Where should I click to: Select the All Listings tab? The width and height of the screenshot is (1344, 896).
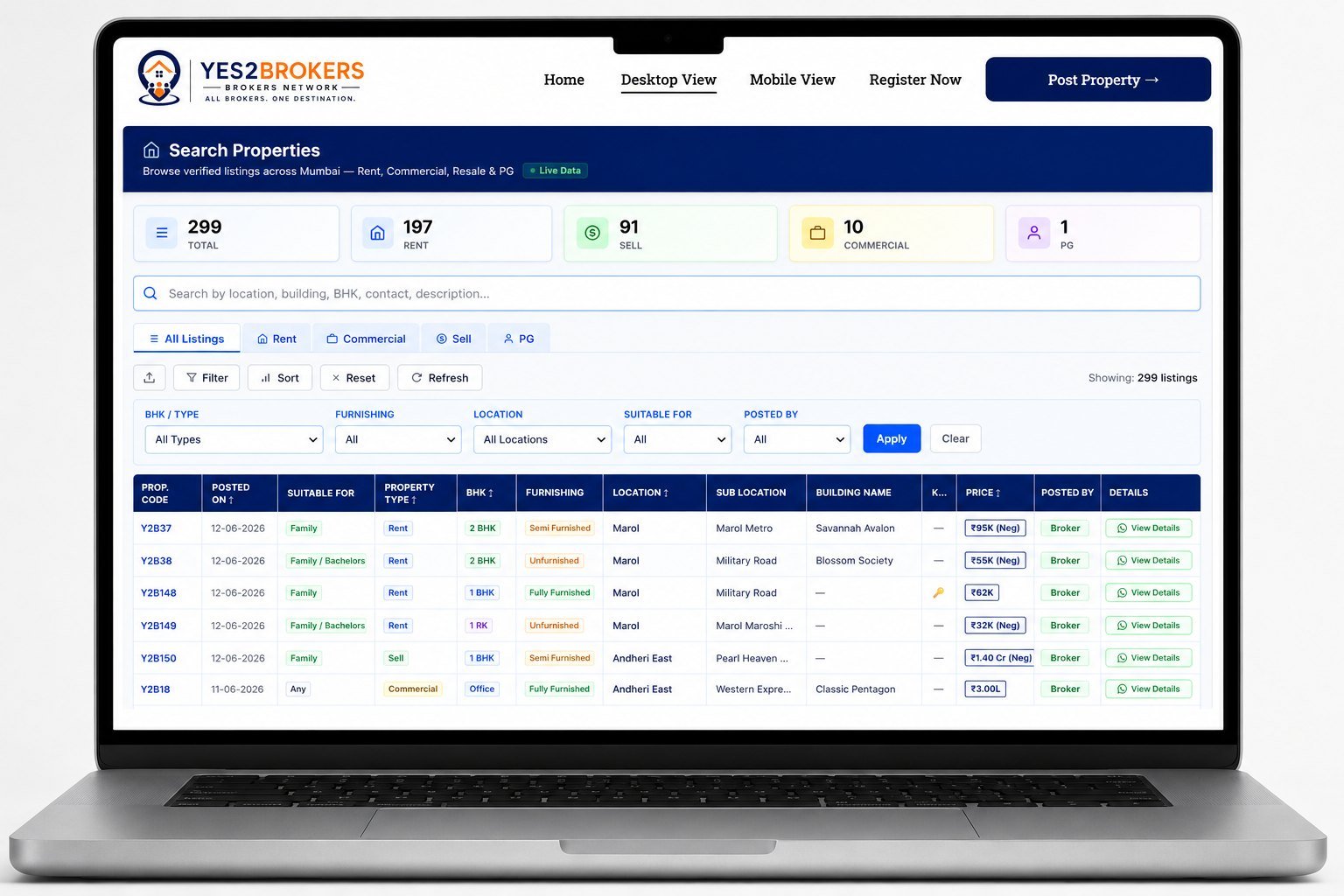pos(186,339)
